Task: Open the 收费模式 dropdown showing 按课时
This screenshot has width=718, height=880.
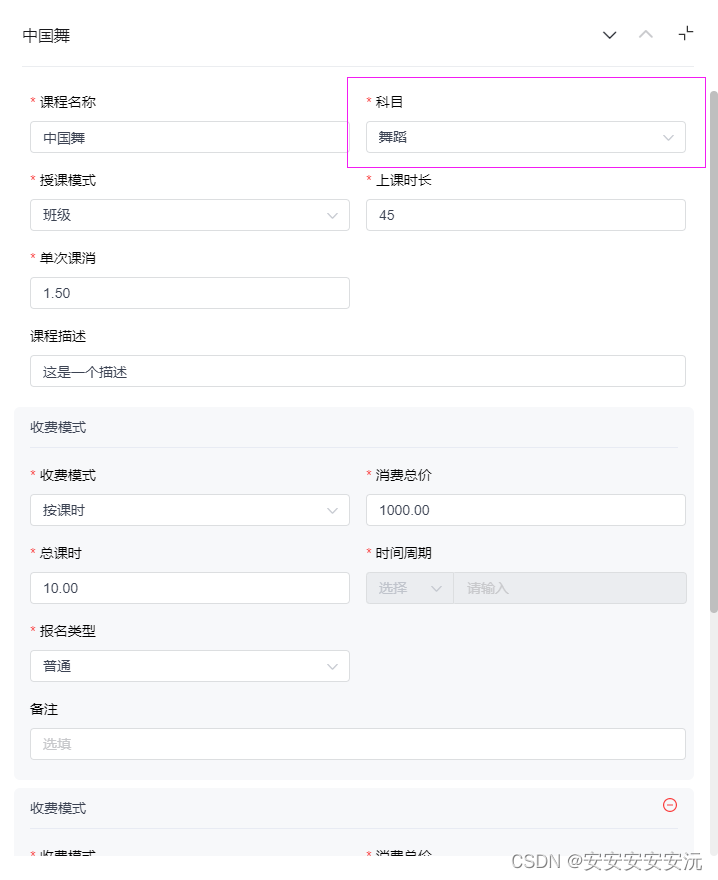Action: tap(190, 510)
